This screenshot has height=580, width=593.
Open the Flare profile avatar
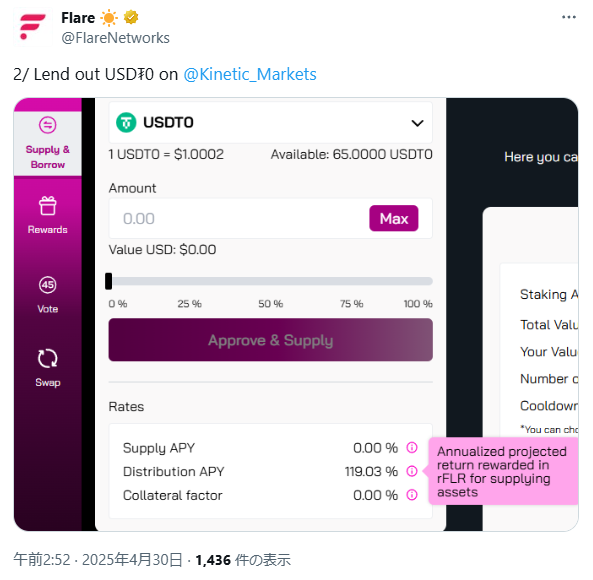click(33, 27)
